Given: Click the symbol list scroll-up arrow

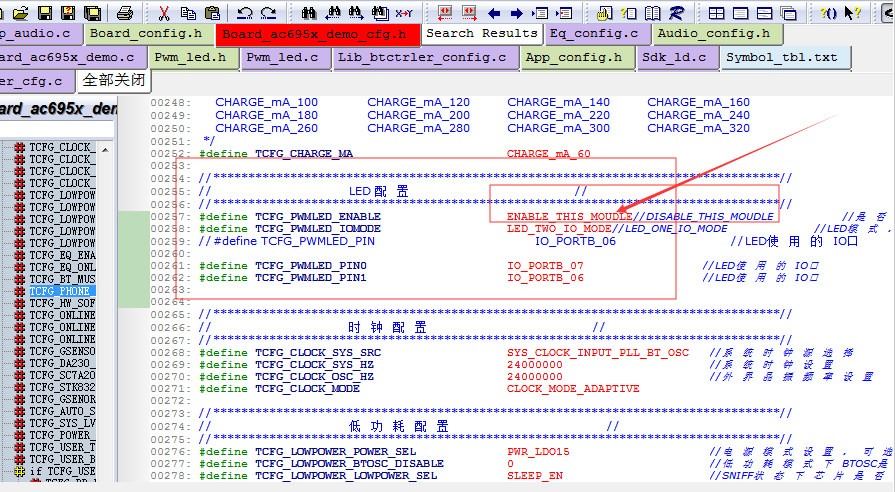Looking at the screenshot, I should 106,150.
